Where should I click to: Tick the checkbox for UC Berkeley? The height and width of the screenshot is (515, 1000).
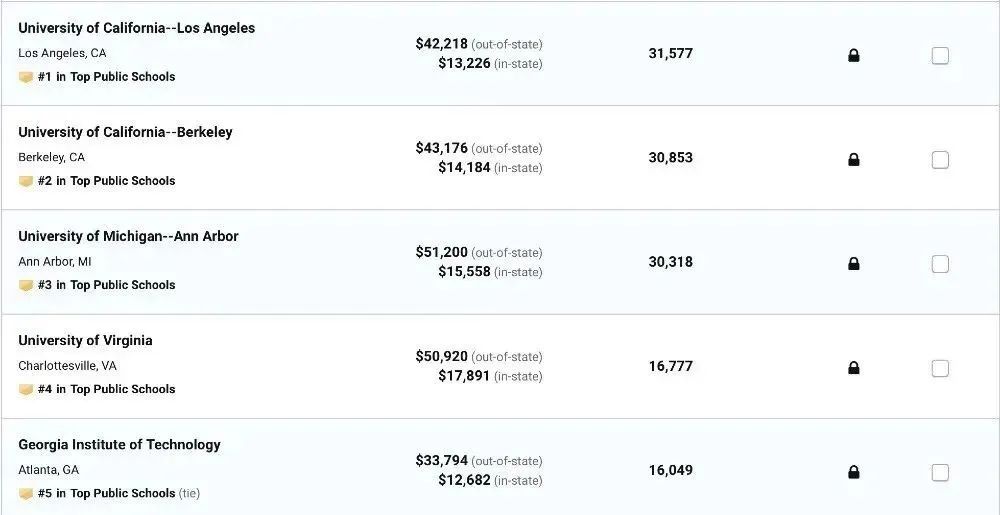[940, 160]
